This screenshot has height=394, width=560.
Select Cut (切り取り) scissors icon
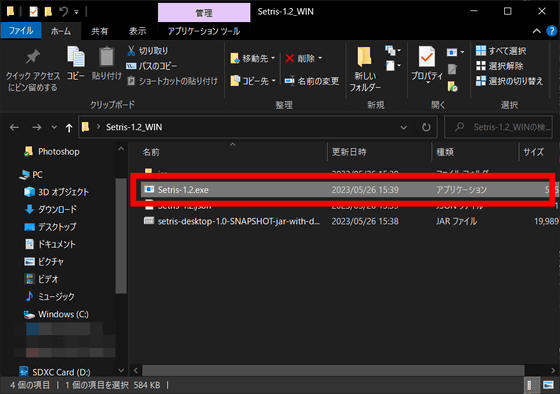point(131,51)
